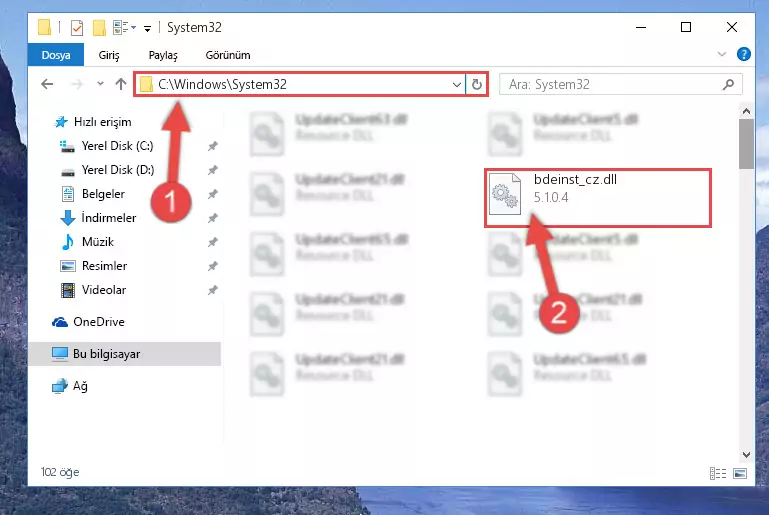Click the 5.1.0.4 version text

[551, 198]
